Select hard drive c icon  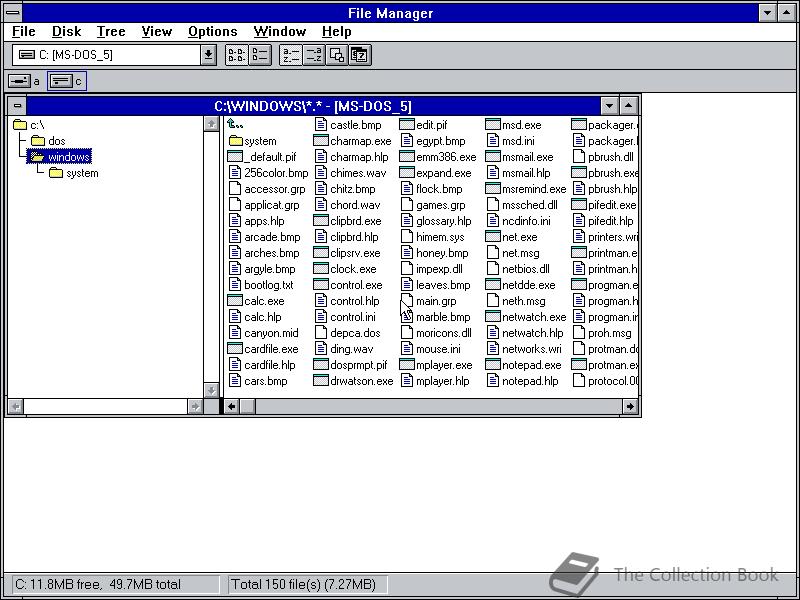click(x=61, y=81)
